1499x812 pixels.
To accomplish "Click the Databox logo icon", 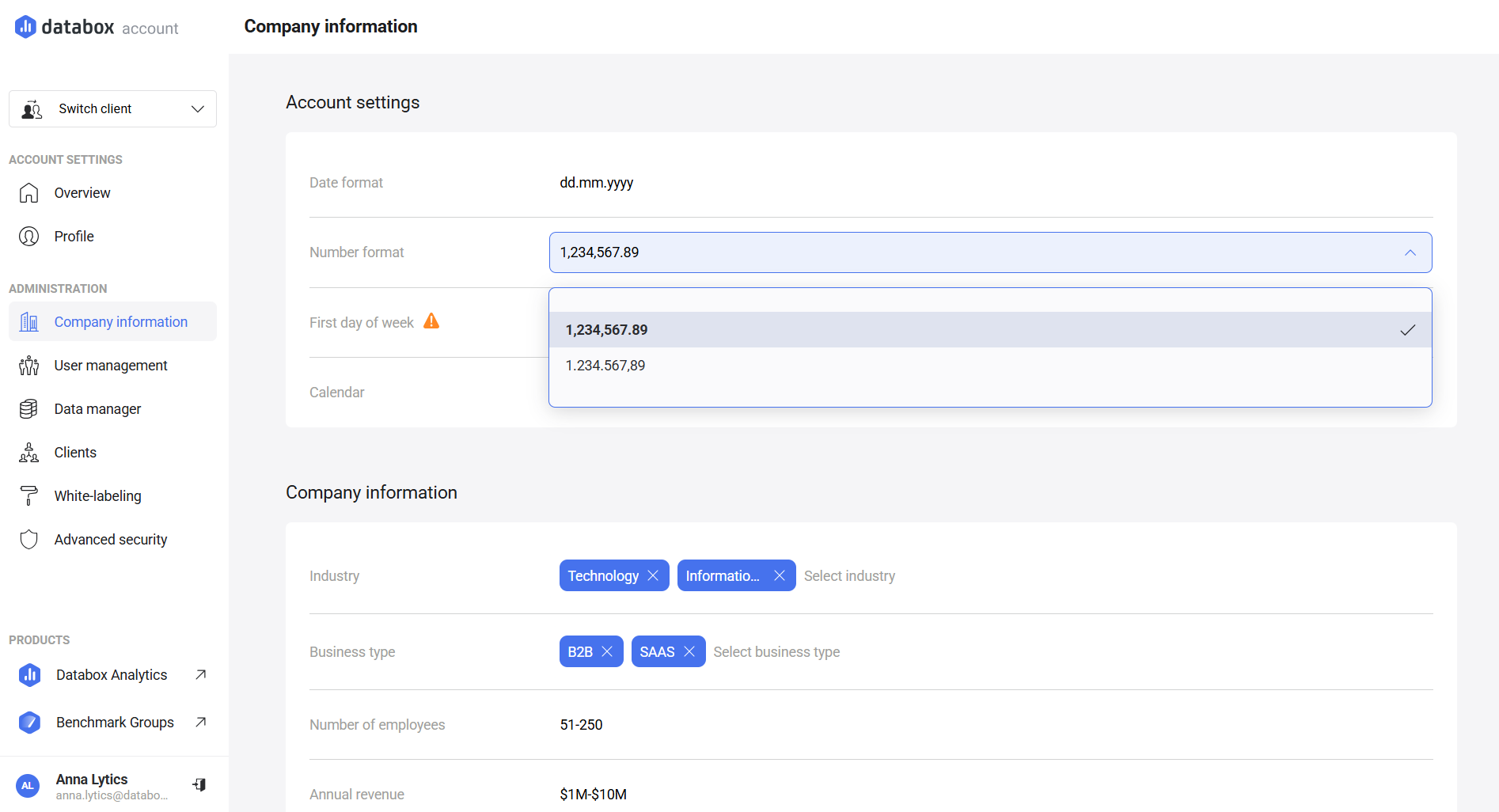I will (x=25, y=27).
